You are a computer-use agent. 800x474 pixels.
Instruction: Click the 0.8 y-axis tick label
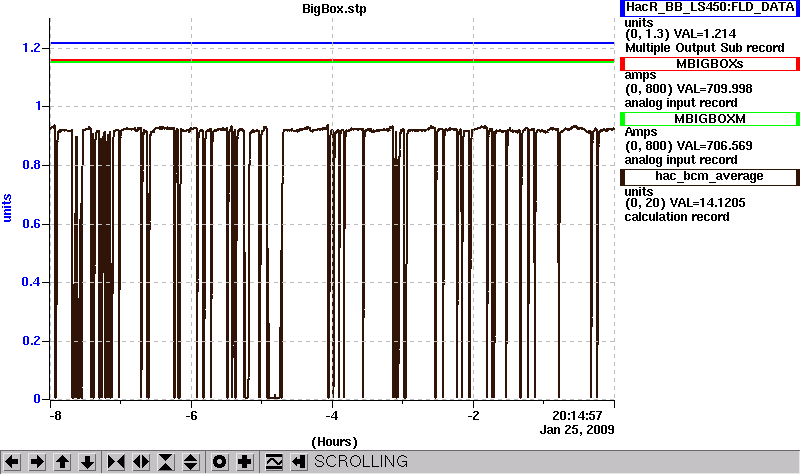point(31,165)
